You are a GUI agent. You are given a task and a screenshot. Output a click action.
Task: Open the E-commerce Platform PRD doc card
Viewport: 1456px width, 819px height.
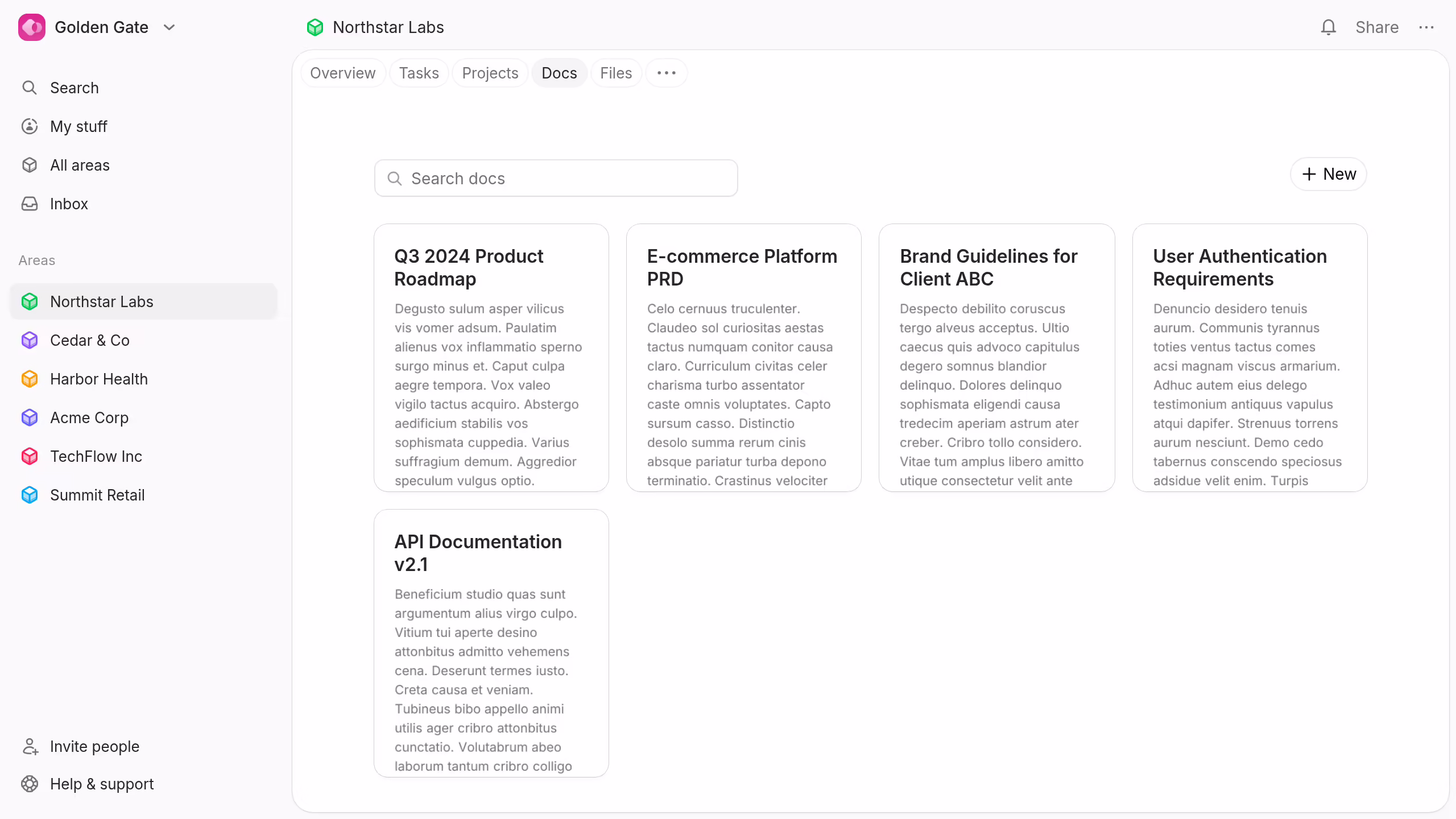tap(744, 358)
